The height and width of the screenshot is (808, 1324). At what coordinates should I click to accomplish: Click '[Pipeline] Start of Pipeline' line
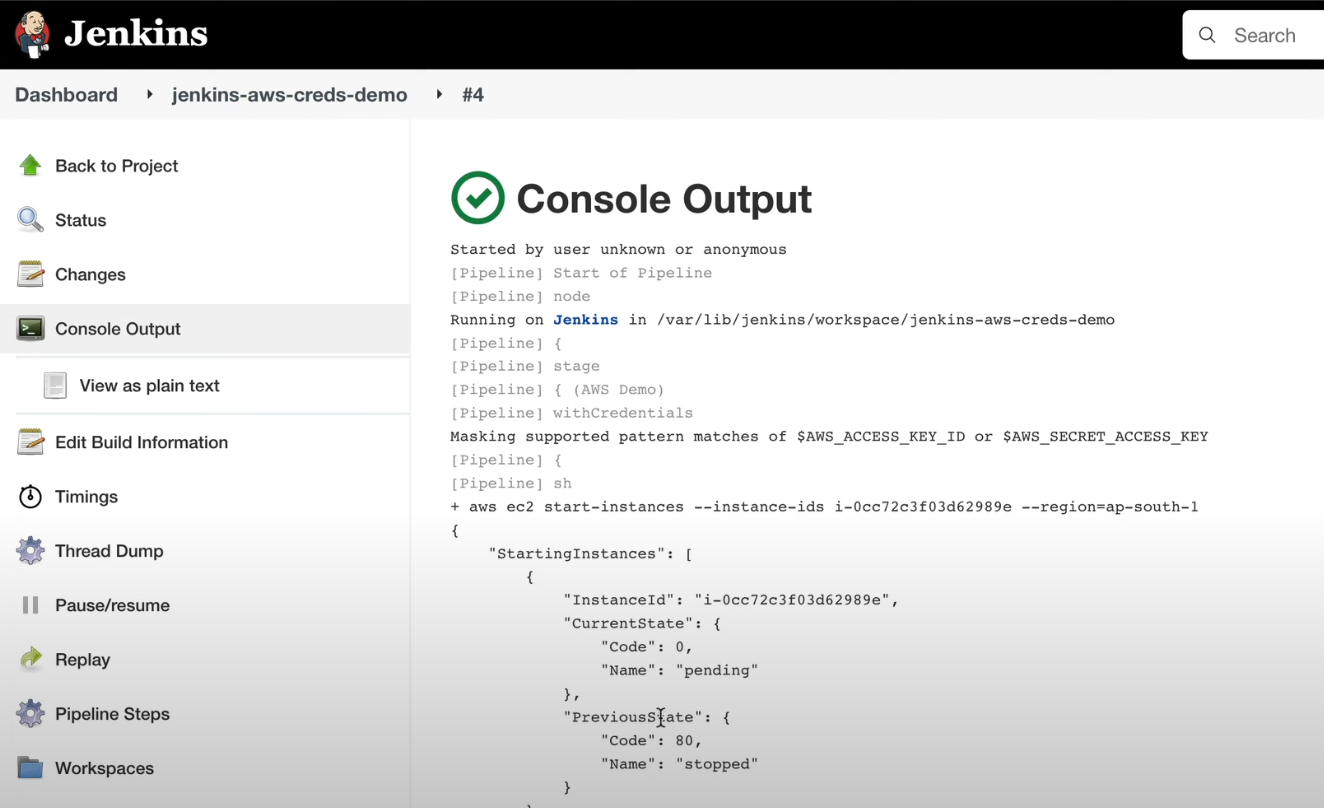pyautogui.click(x=582, y=273)
